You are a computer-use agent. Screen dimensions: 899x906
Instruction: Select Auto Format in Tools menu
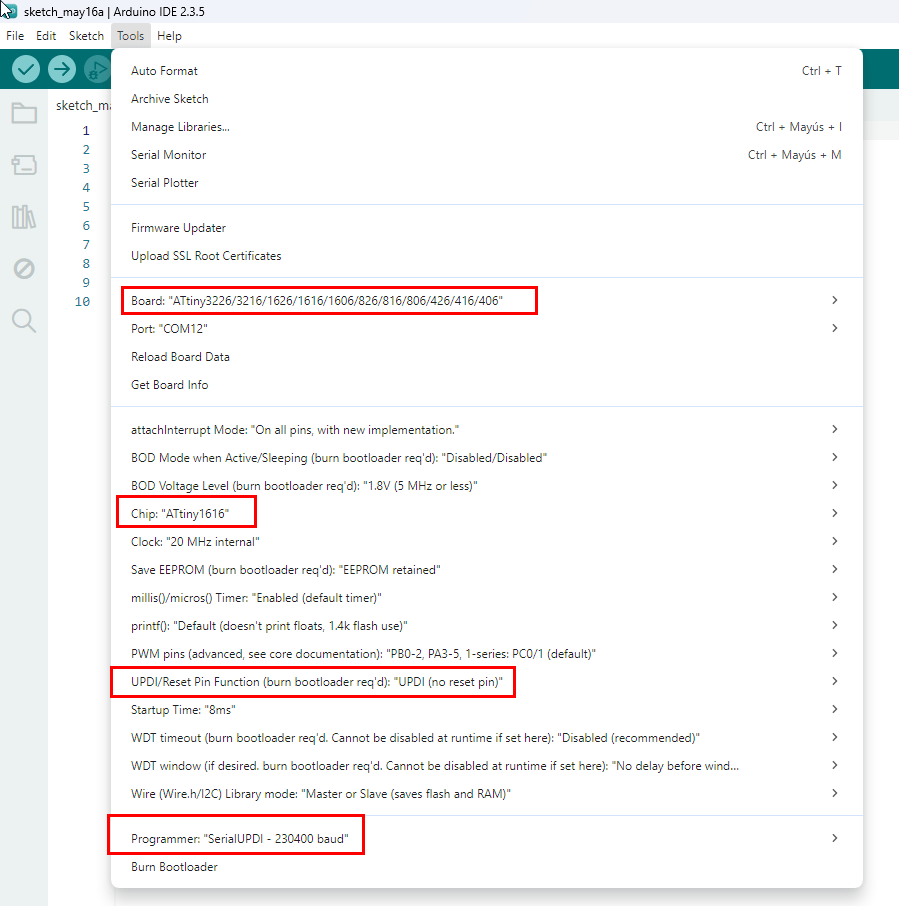164,71
